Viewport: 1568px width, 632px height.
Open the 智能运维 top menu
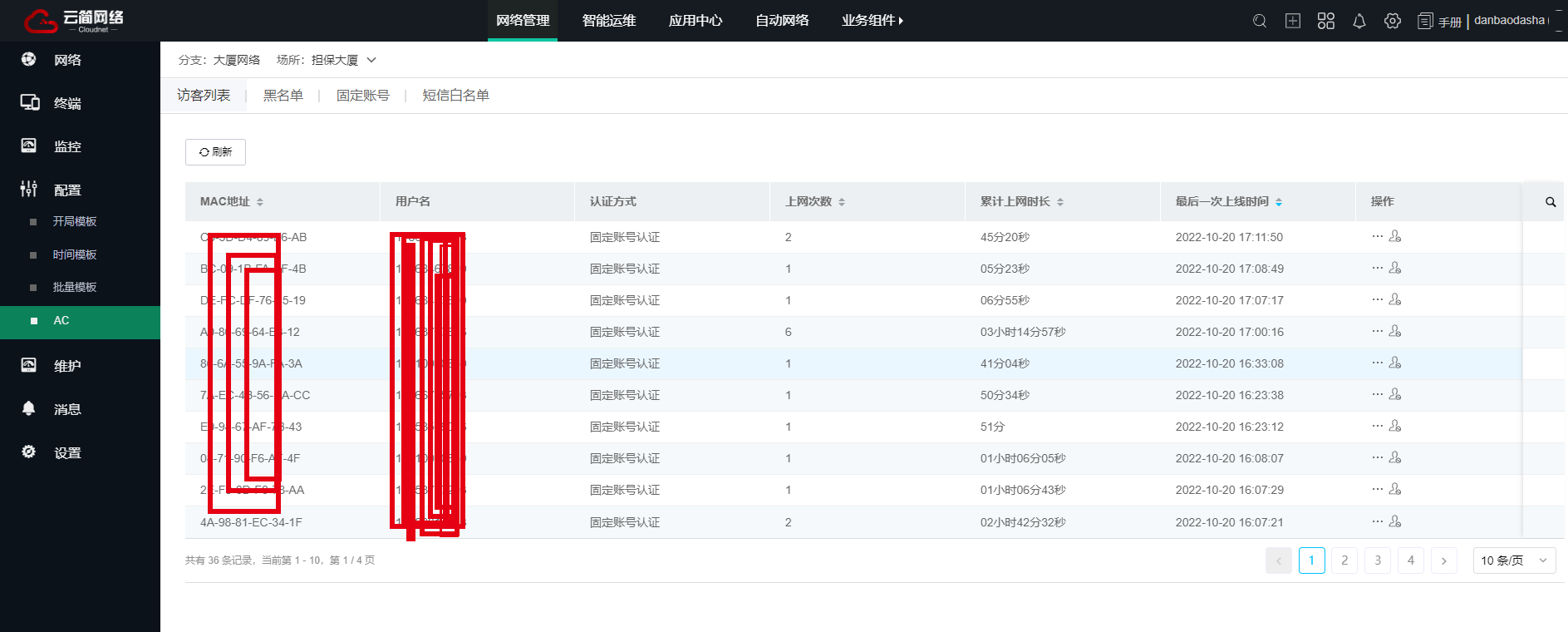[609, 21]
